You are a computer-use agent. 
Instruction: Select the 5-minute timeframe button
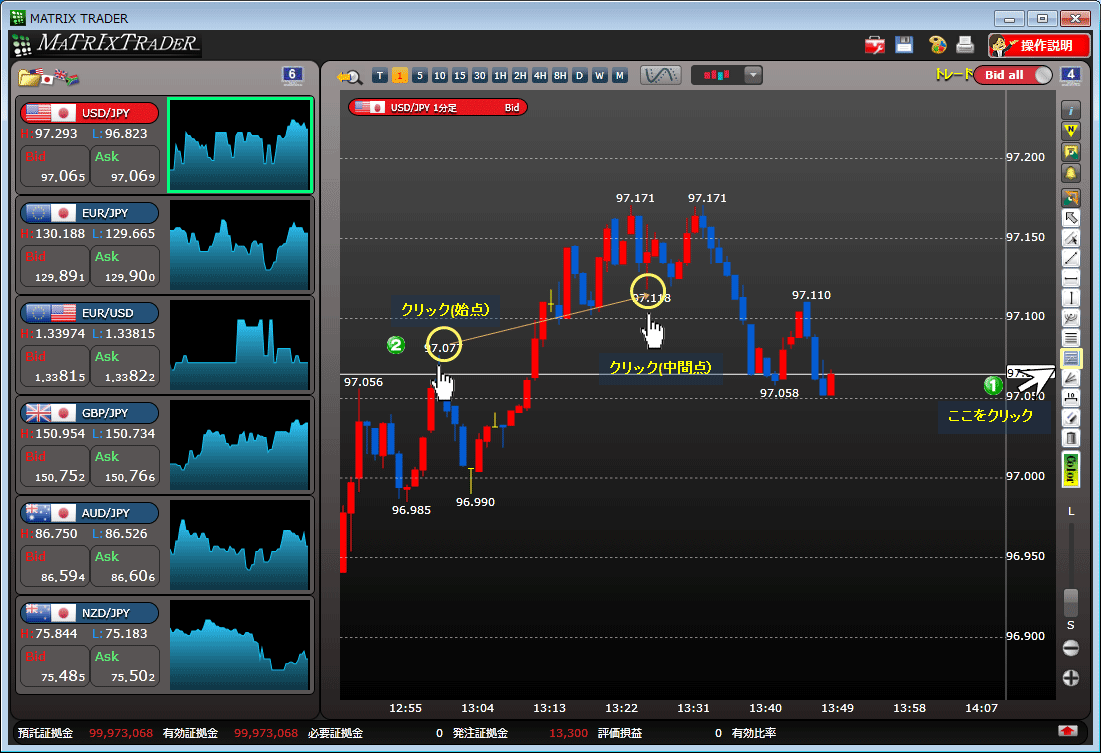[420, 75]
